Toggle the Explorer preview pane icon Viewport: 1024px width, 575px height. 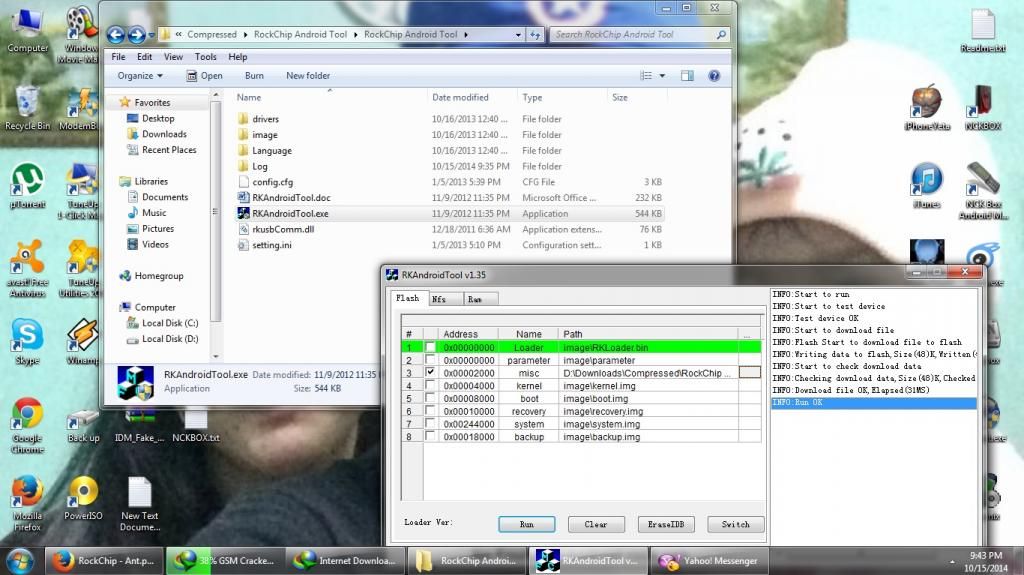coord(688,76)
